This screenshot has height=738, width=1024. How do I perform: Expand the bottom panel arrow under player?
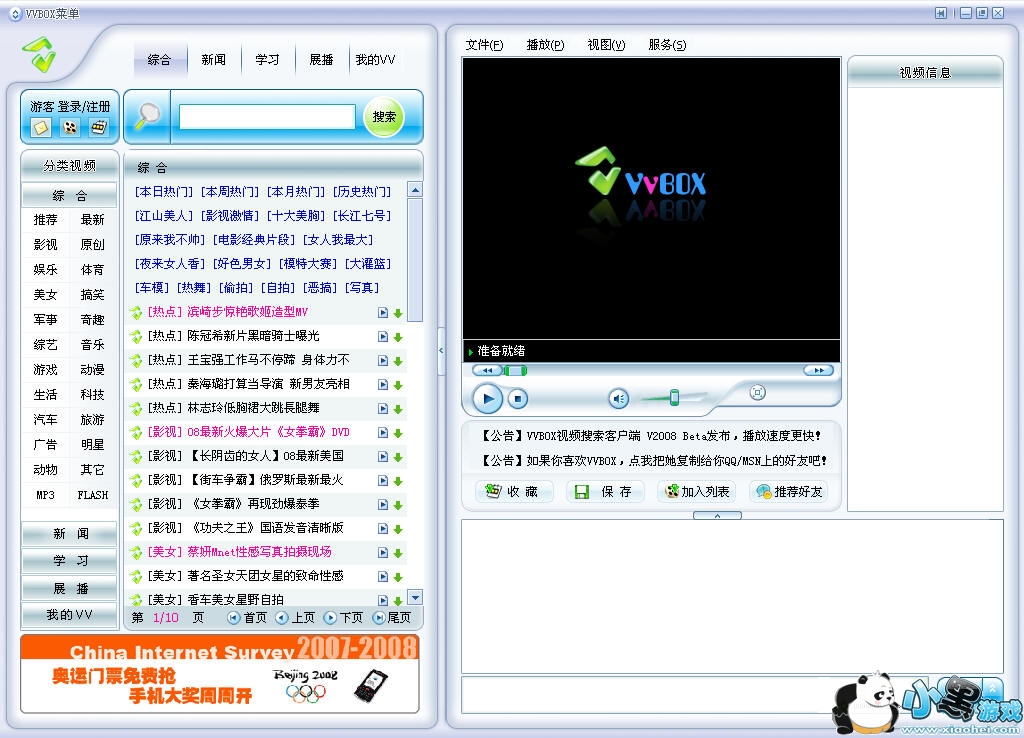click(x=717, y=515)
